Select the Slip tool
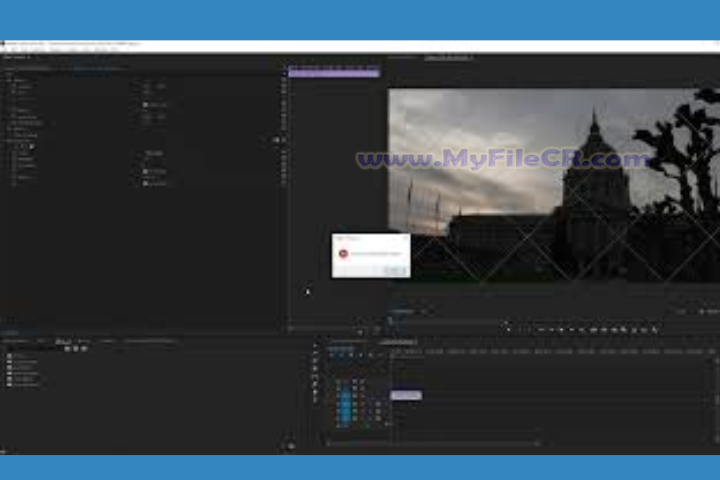The image size is (720, 480). point(315,376)
